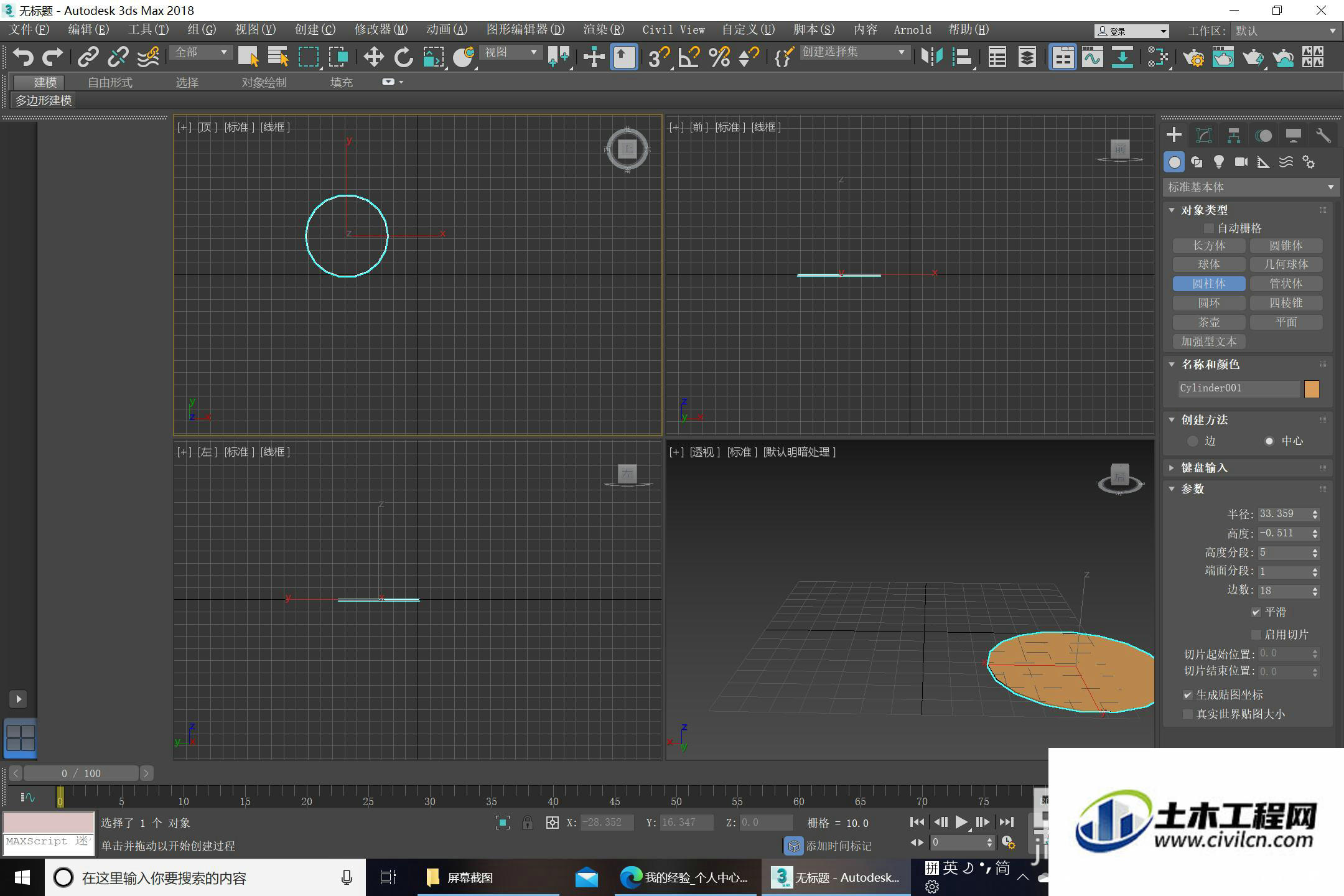Click the 茶壶 primitive button
The width and height of the screenshot is (1344, 896).
1209,322
